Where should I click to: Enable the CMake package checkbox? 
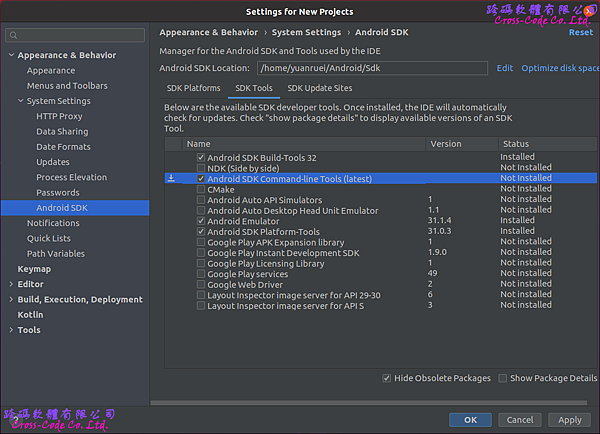coord(201,189)
